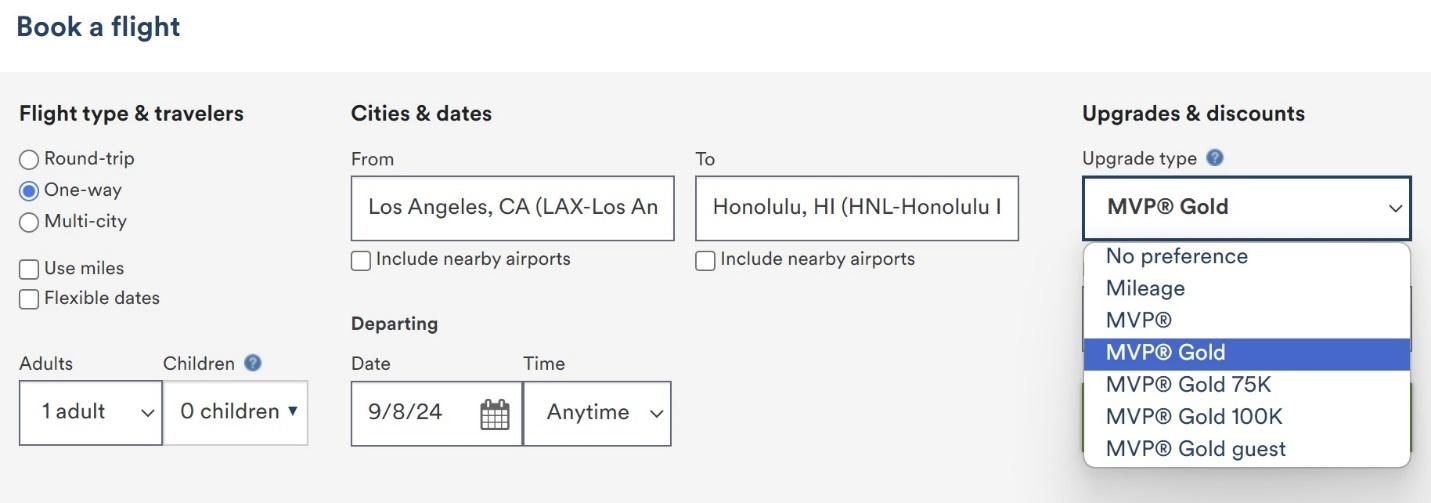Click the Upgrade type help icon
Viewport: 1431px width, 503px height.
(1215, 158)
